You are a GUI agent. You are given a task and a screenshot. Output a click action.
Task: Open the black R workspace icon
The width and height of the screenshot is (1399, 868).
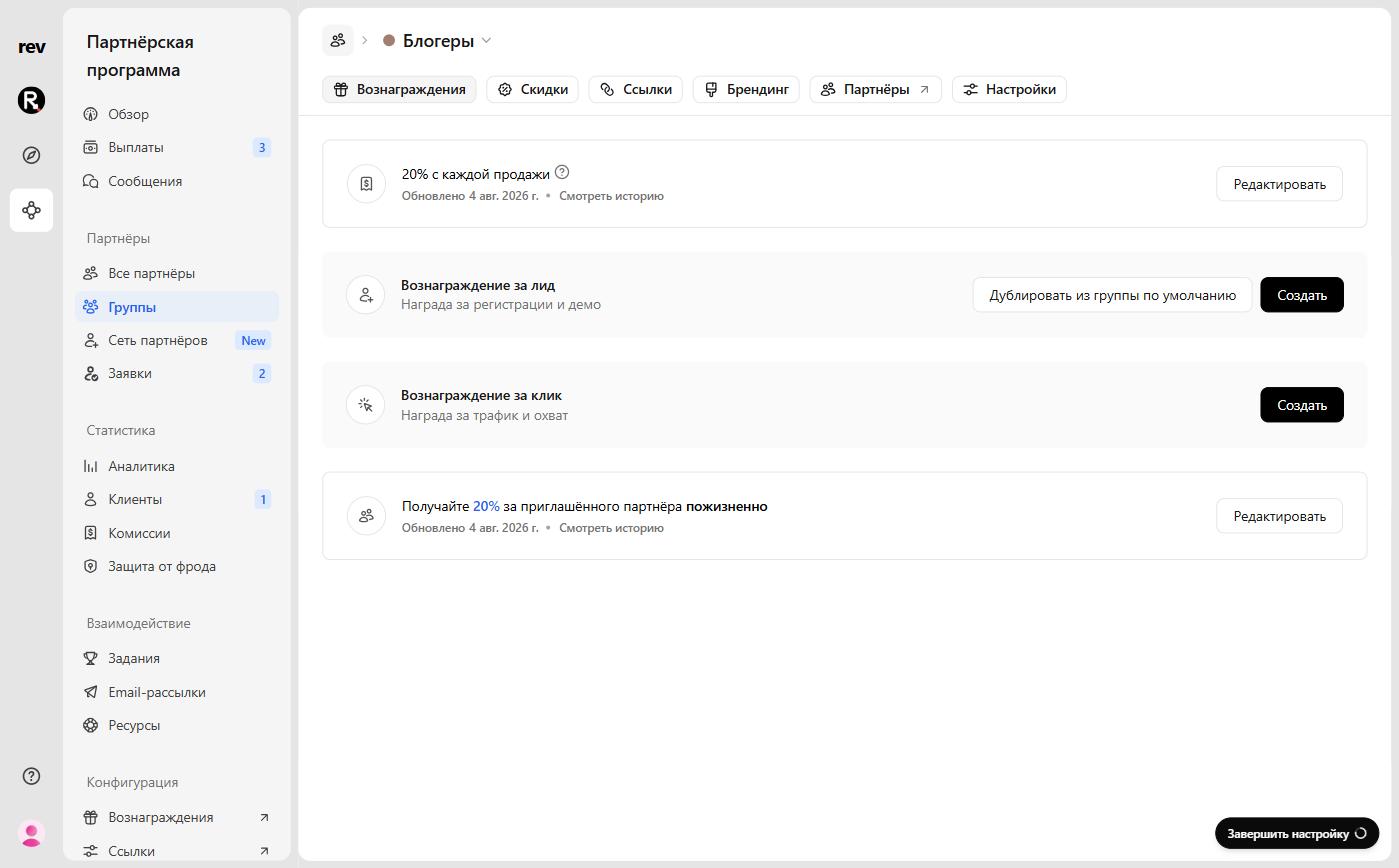(x=31, y=100)
